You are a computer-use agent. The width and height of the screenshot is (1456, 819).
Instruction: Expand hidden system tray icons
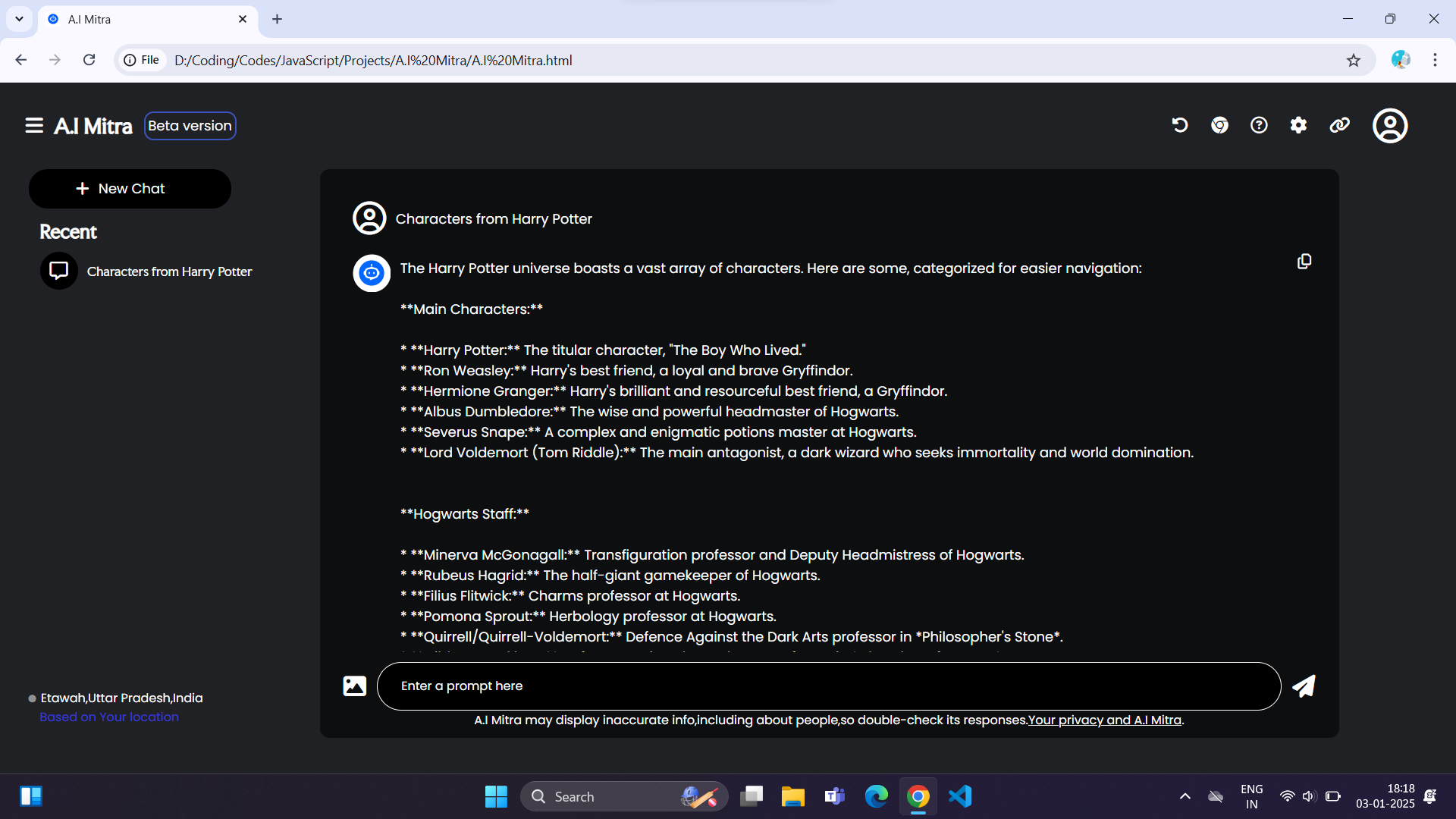(x=1185, y=796)
